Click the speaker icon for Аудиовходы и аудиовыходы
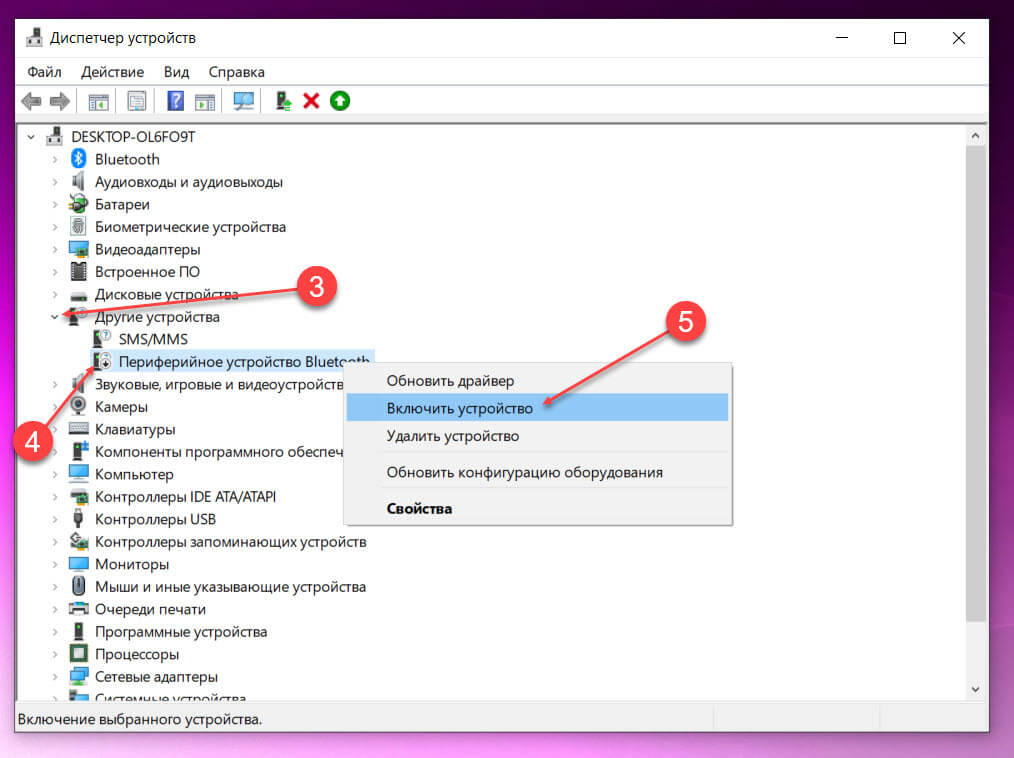 tap(78, 181)
